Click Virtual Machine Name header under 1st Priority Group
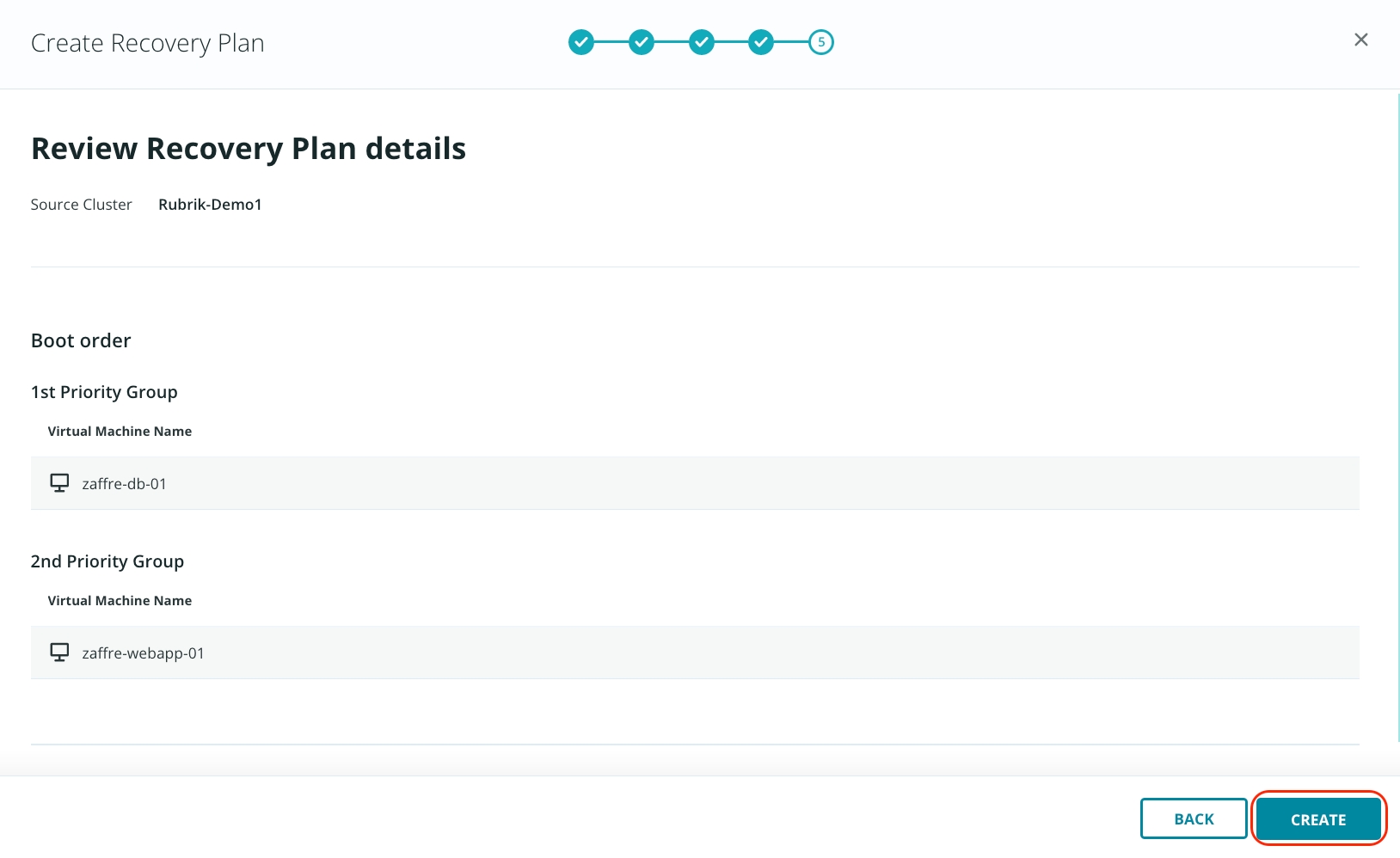Screen dimensions: 1400x858 tap(120, 432)
